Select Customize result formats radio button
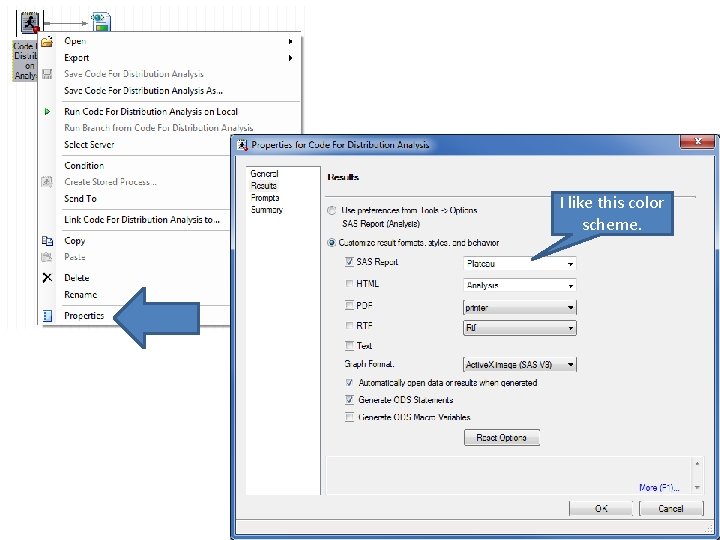The height and width of the screenshot is (540, 720). click(332, 243)
